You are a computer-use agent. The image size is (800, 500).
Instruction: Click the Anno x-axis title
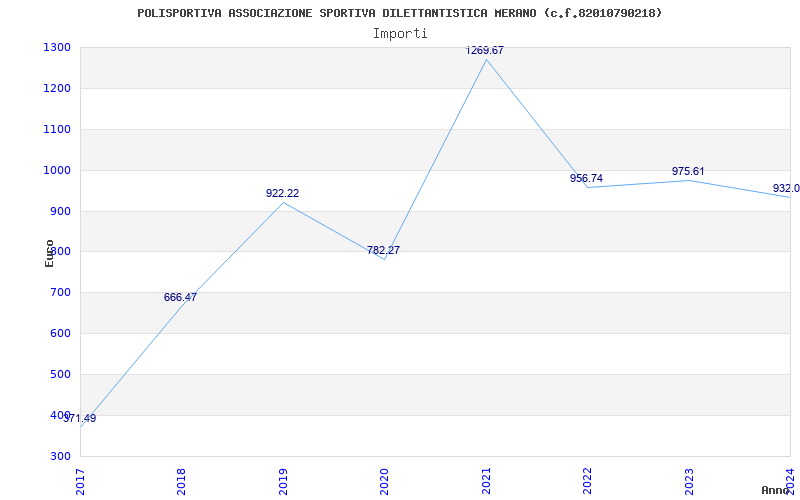(776, 490)
